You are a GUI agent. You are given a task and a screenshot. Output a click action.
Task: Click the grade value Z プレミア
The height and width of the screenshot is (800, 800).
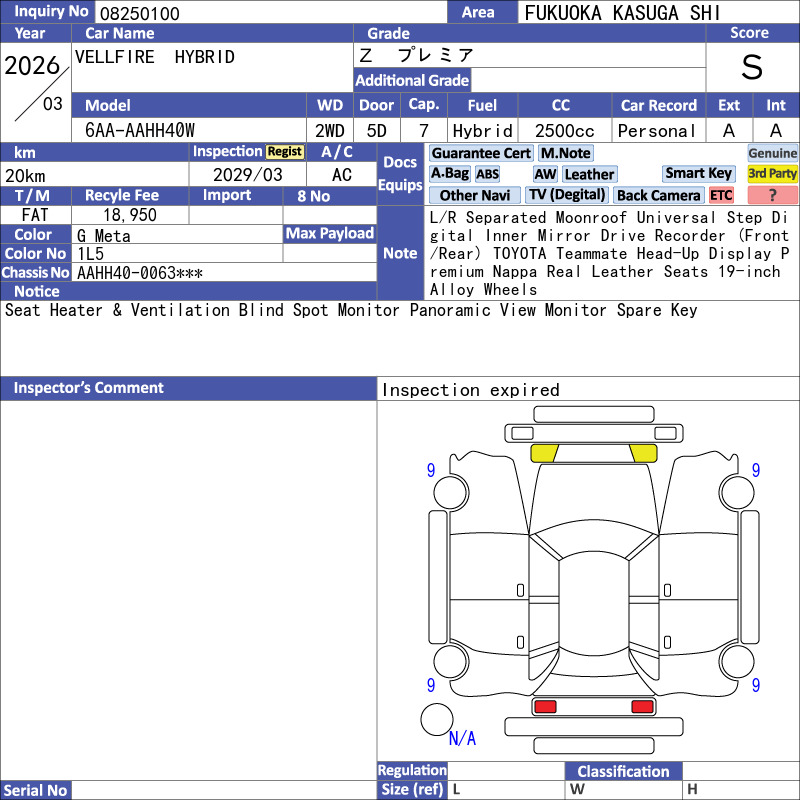(x=416, y=55)
